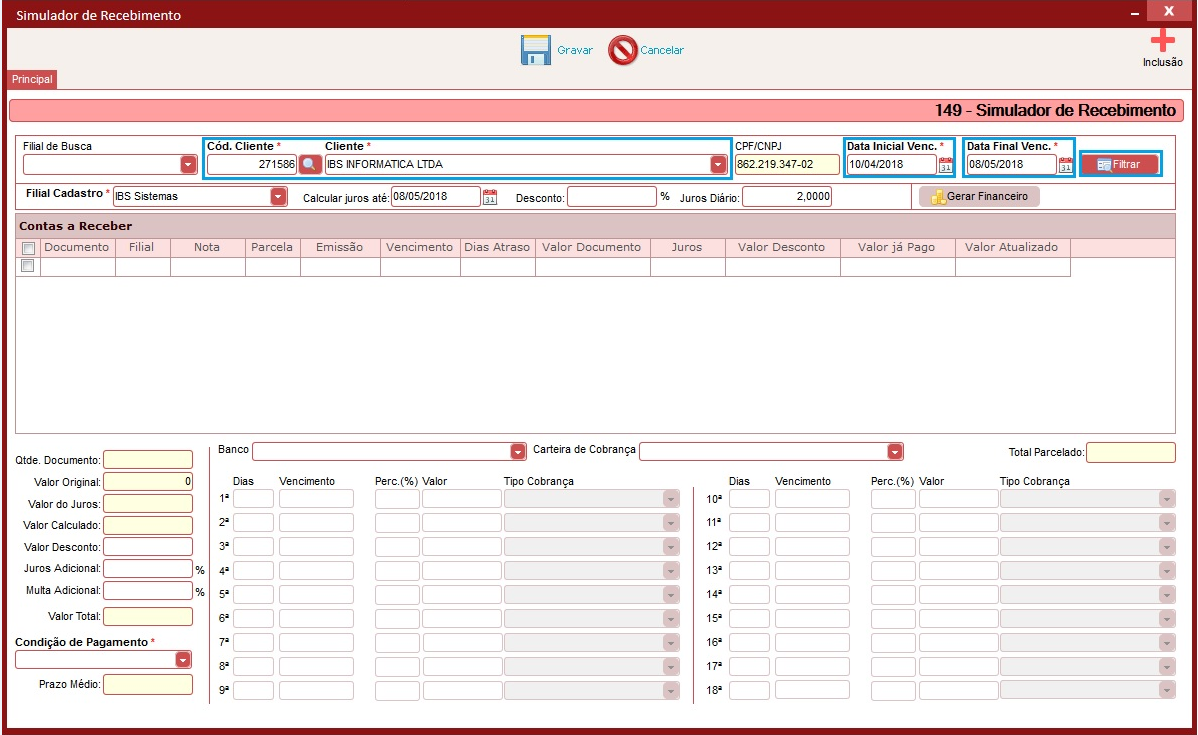The width and height of the screenshot is (1198, 735).
Task: Click the Juros Adicional input field
Action: tap(148, 569)
